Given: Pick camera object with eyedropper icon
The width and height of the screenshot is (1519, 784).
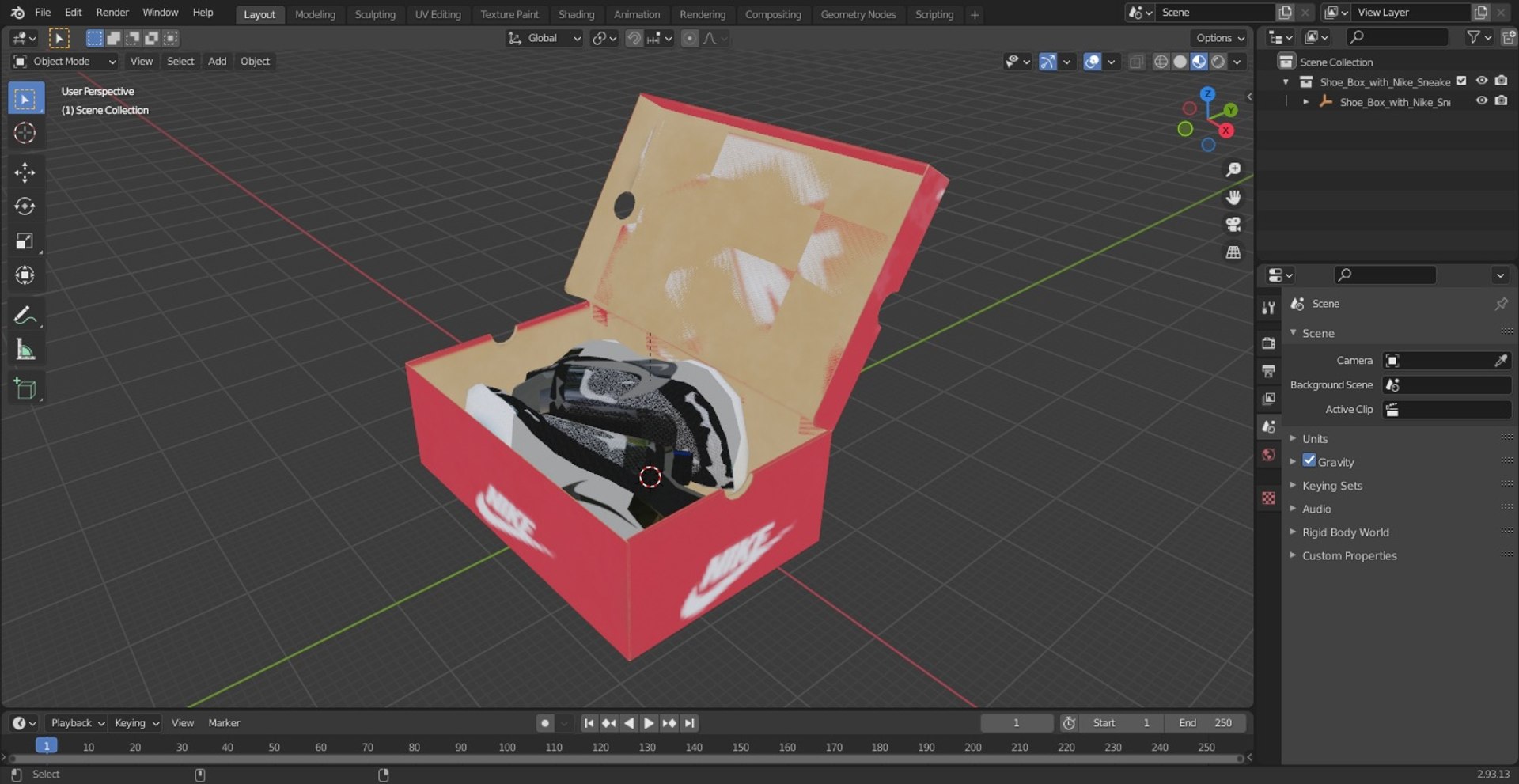Looking at the screenshot, I should point(1500,361).
